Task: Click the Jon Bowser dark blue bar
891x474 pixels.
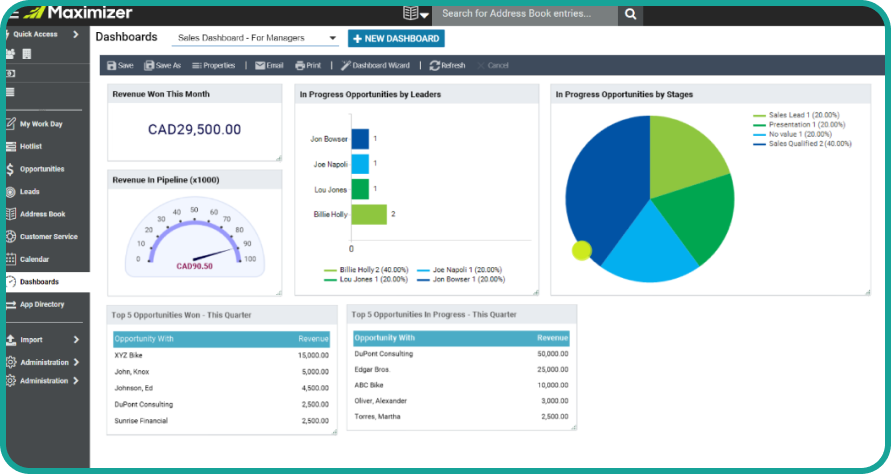Action: pyautogui.click(x=360, y=139)
